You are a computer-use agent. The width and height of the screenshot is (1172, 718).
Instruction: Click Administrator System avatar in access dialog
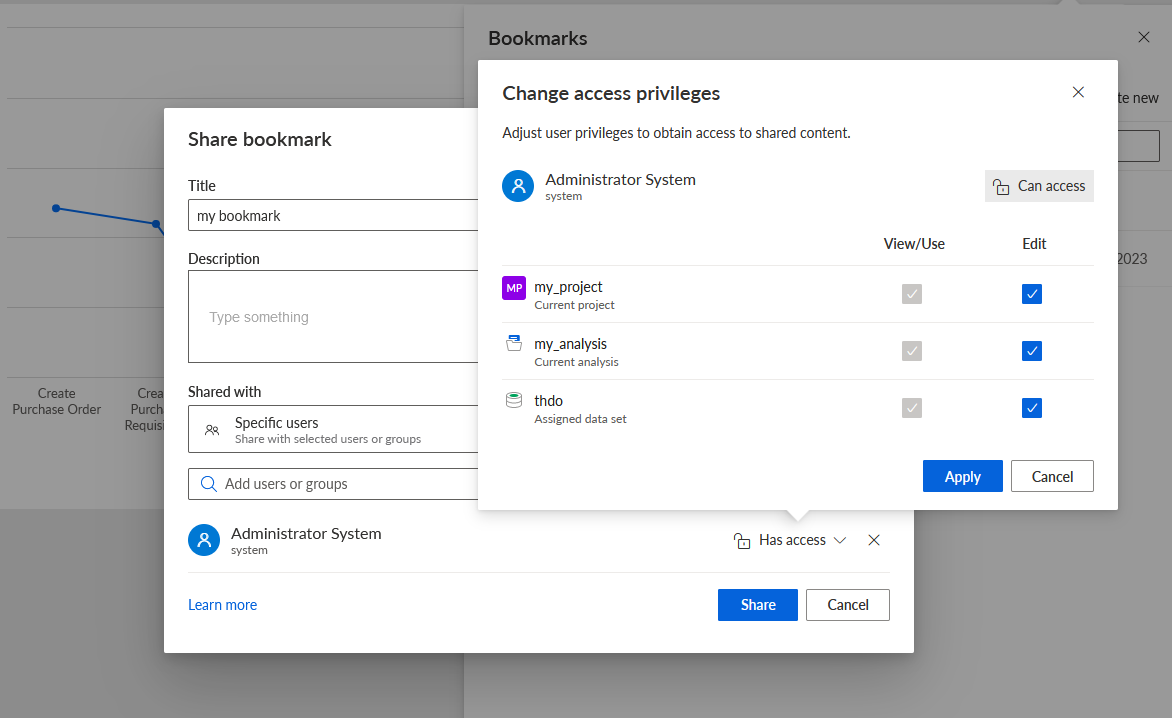[518, 186]
